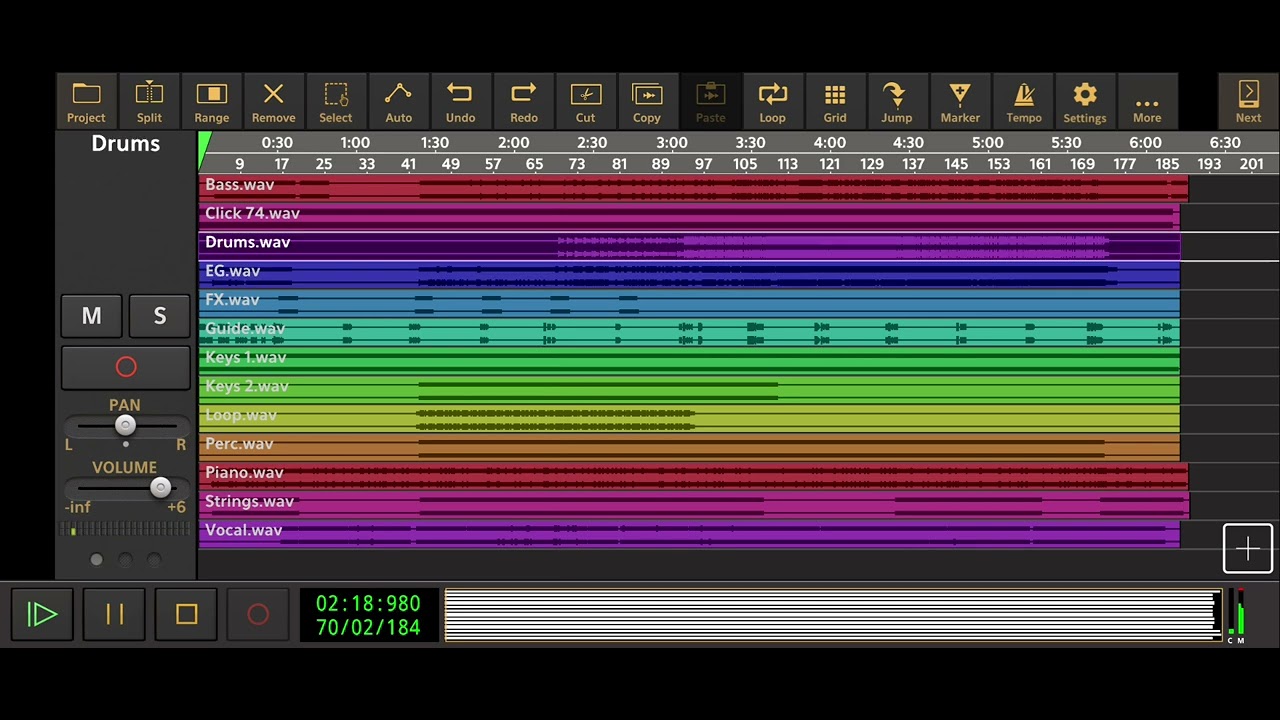Select the Vocal.wav track
Image resolution: width=1280 pixels, height=720 pixels.
point(689,533)
